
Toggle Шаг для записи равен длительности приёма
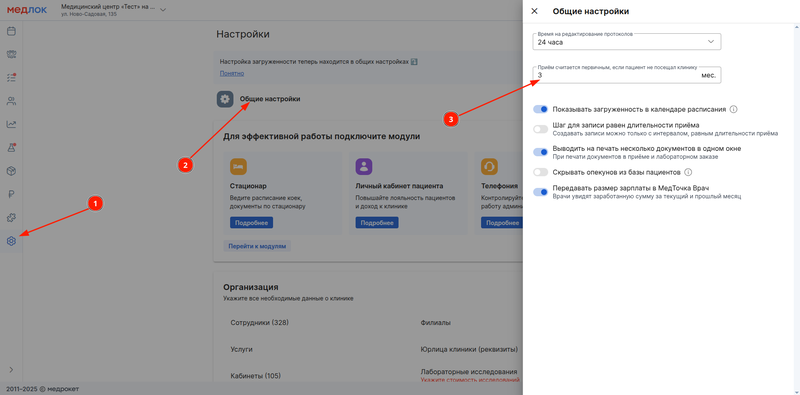click(540, 129)
